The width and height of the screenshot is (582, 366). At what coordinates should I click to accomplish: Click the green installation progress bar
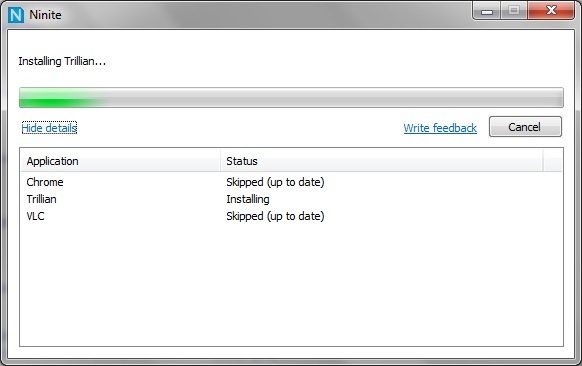(291, 98)
